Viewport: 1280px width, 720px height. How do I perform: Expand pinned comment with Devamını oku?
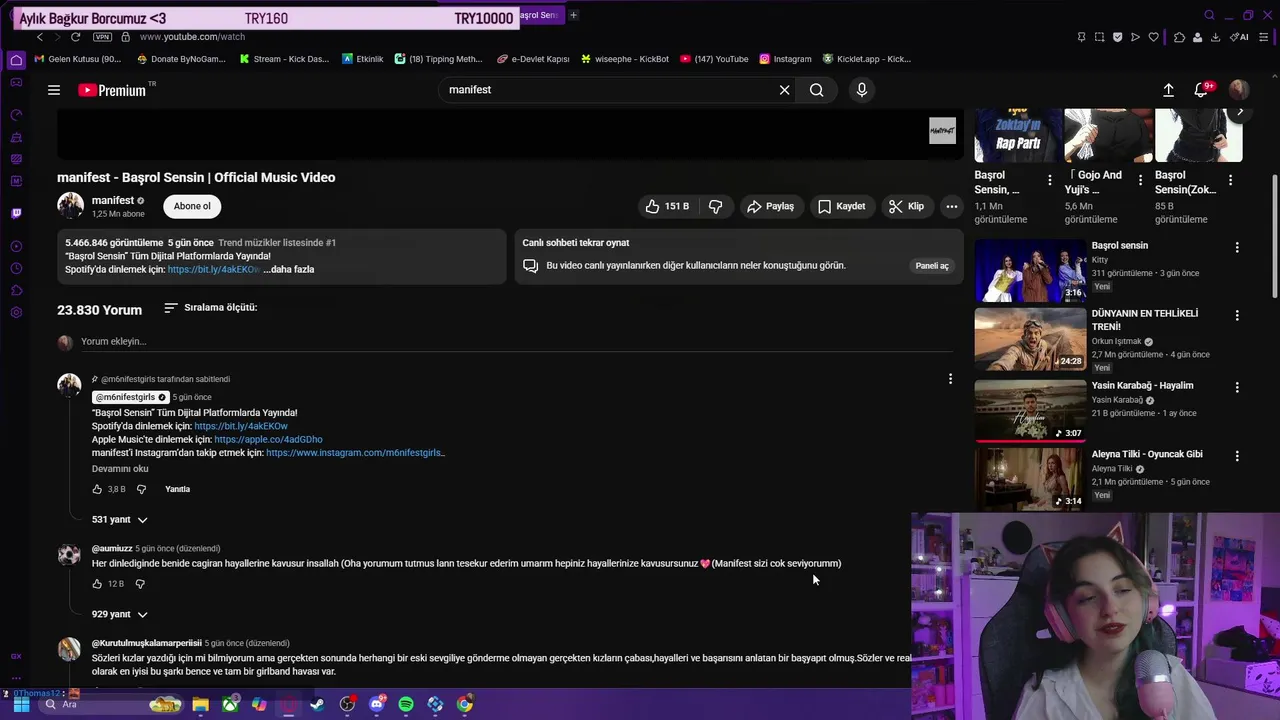(x=120, y=469)
